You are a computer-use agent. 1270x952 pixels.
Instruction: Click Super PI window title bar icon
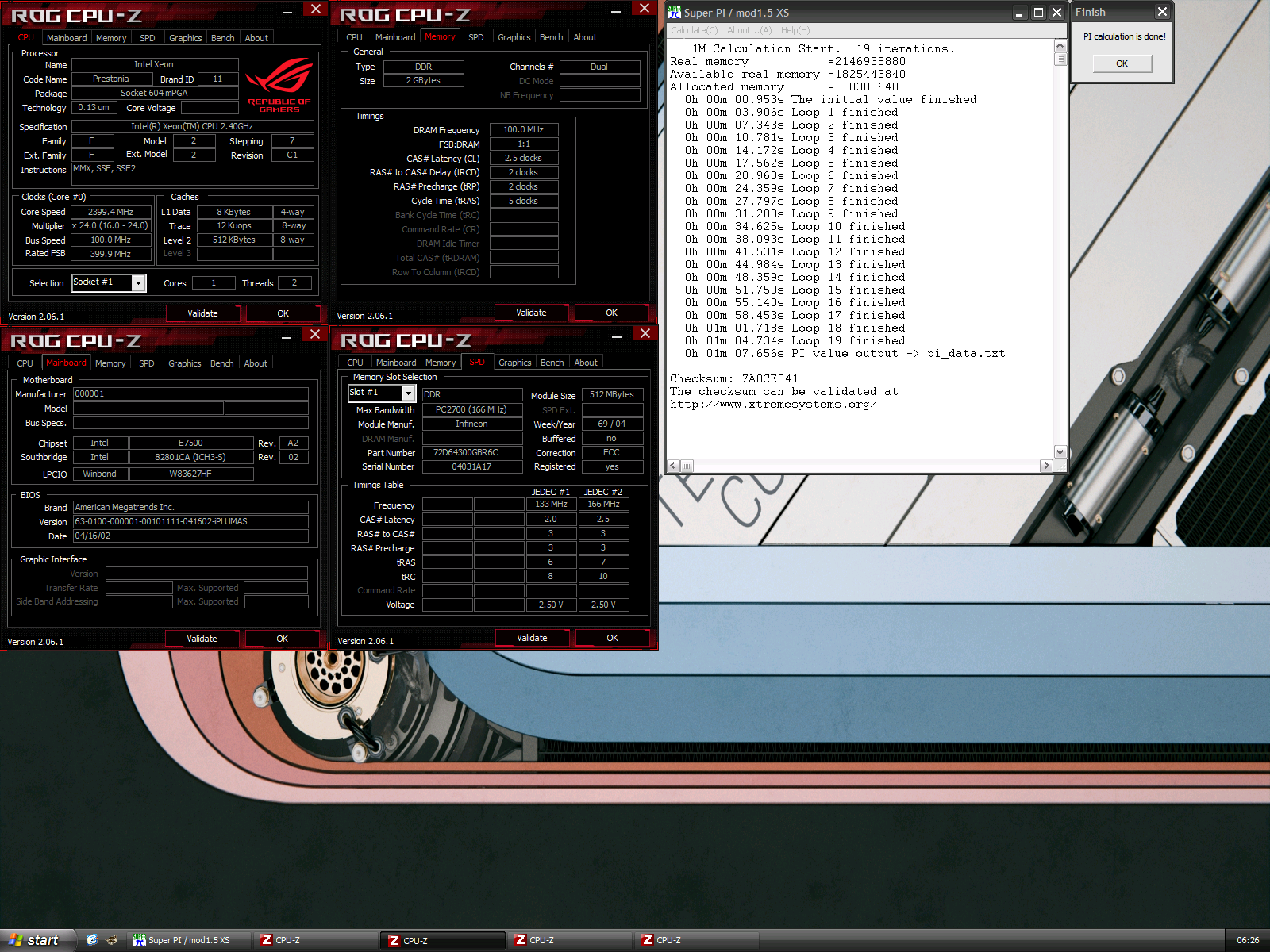tap(675, 13)
